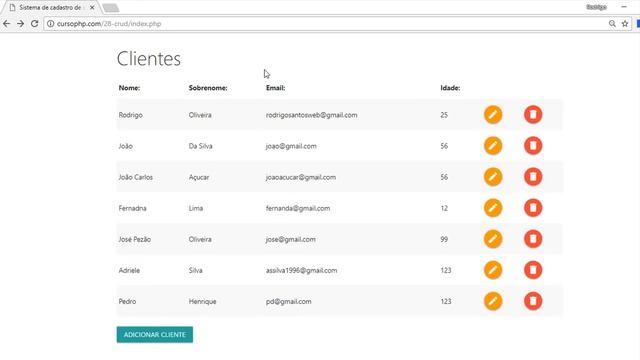Viewport: 640px width, 360px height.
Task: Click the Nome: column header
Action: [129, 88]
